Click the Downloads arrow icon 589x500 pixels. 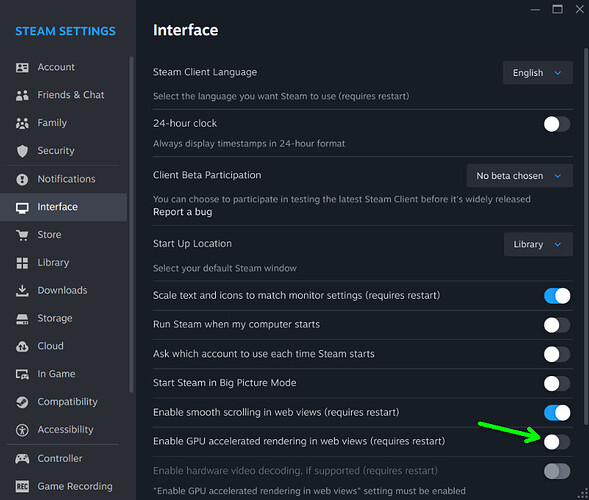click(22, 291)
